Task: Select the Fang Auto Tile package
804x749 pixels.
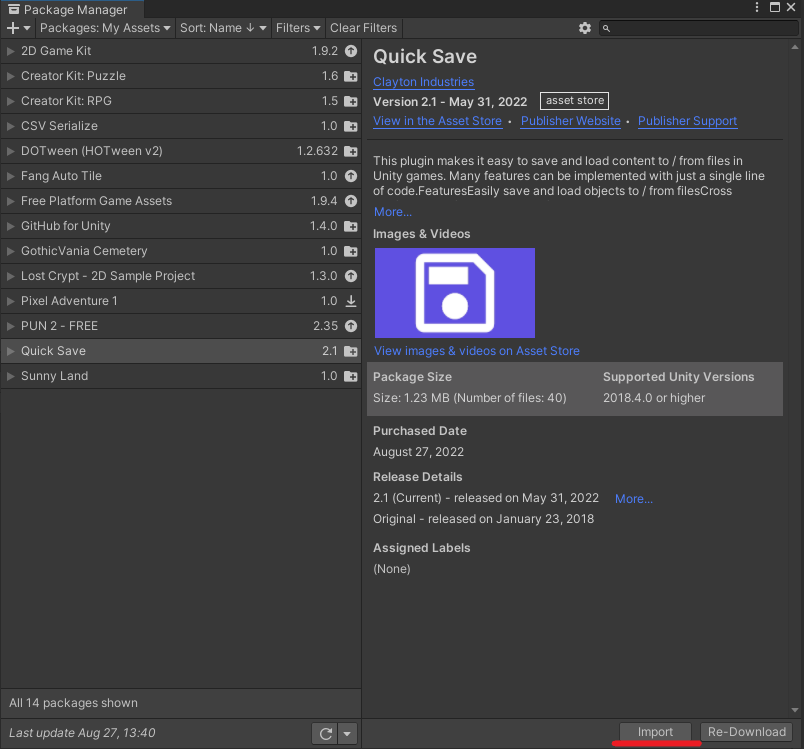Action: point(180,176)
